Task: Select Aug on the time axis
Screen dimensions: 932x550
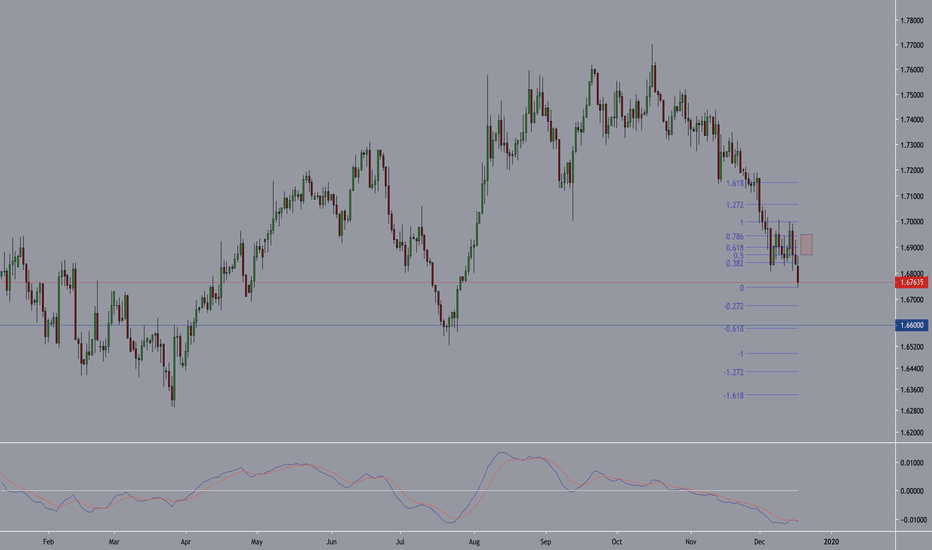Action: point(473,540)
